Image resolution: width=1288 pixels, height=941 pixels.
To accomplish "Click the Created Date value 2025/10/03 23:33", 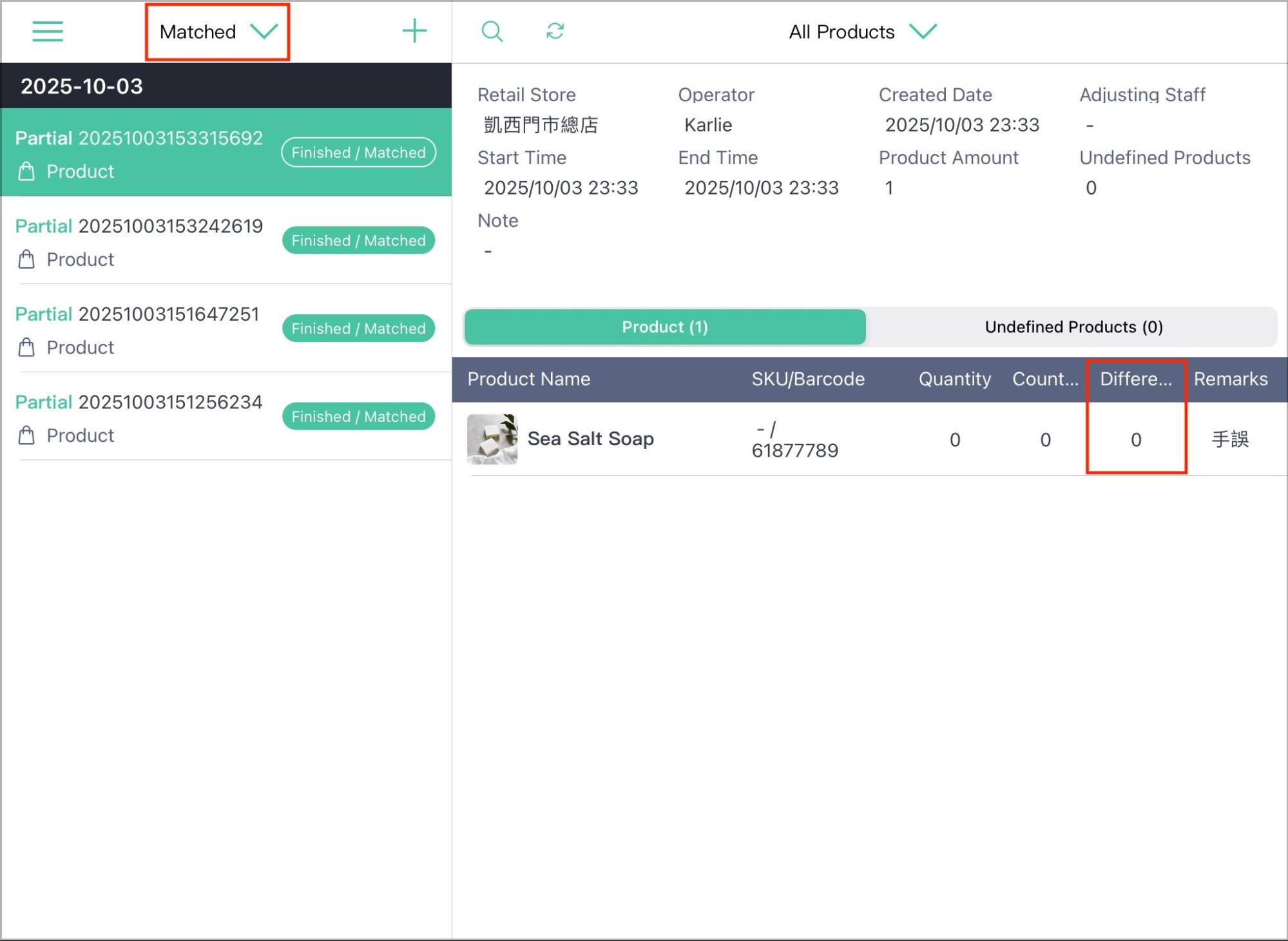I will point(963,125).
